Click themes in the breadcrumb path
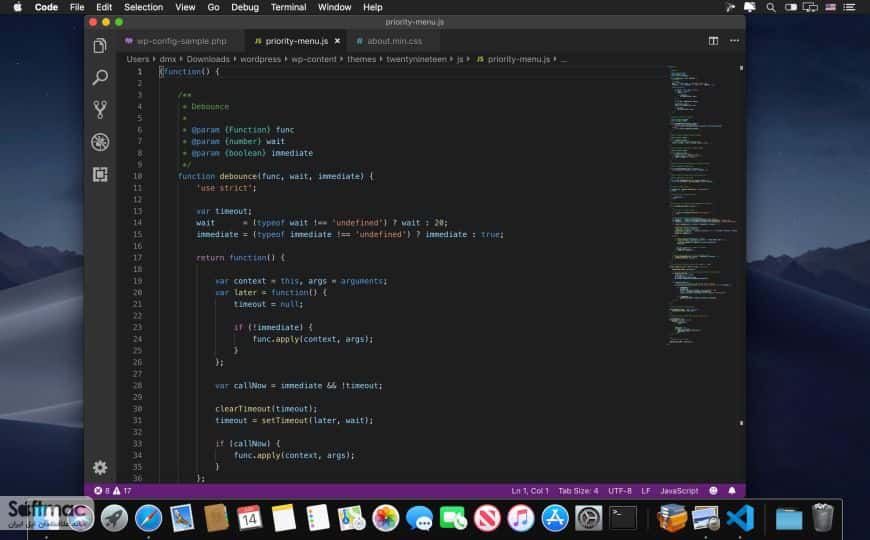This screenshot has height=540, width=870. (x=361, y=59)
